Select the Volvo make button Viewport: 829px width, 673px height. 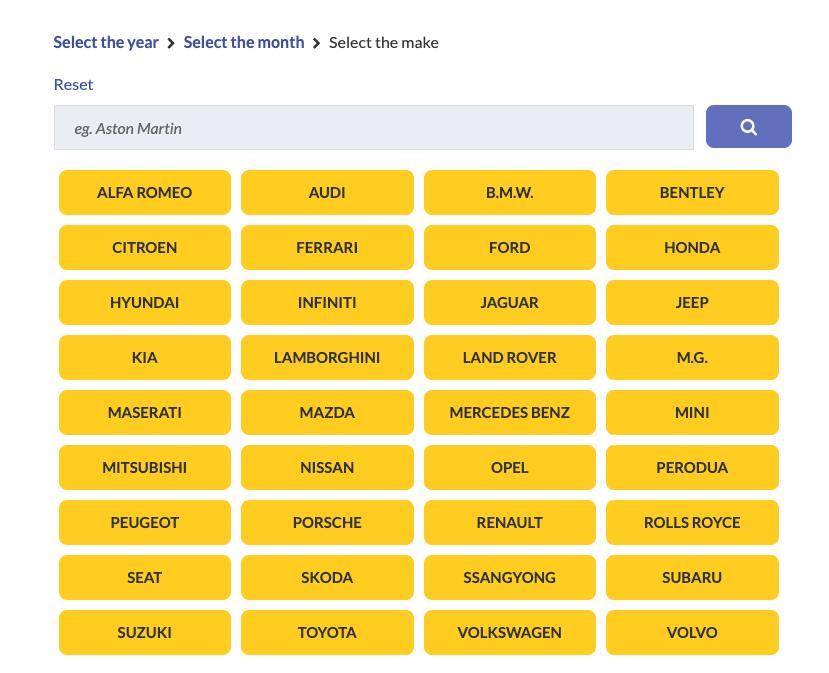point(692,632)
